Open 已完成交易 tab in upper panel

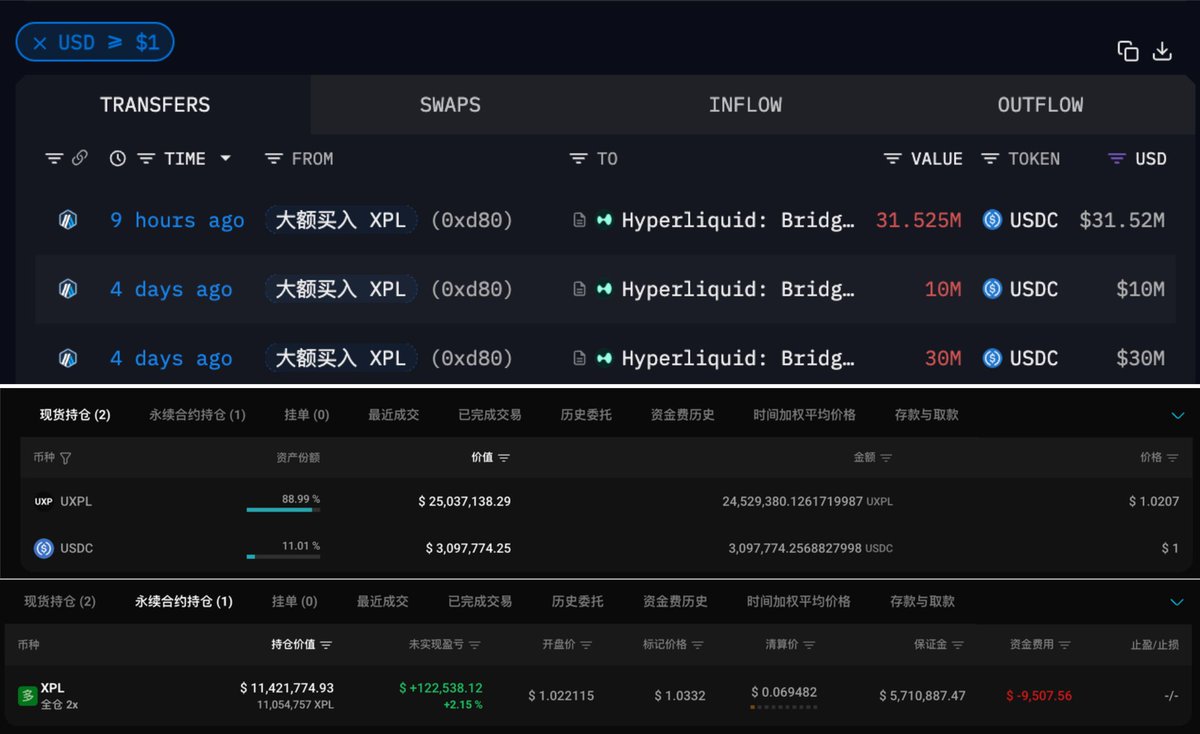tap(490, 415)
